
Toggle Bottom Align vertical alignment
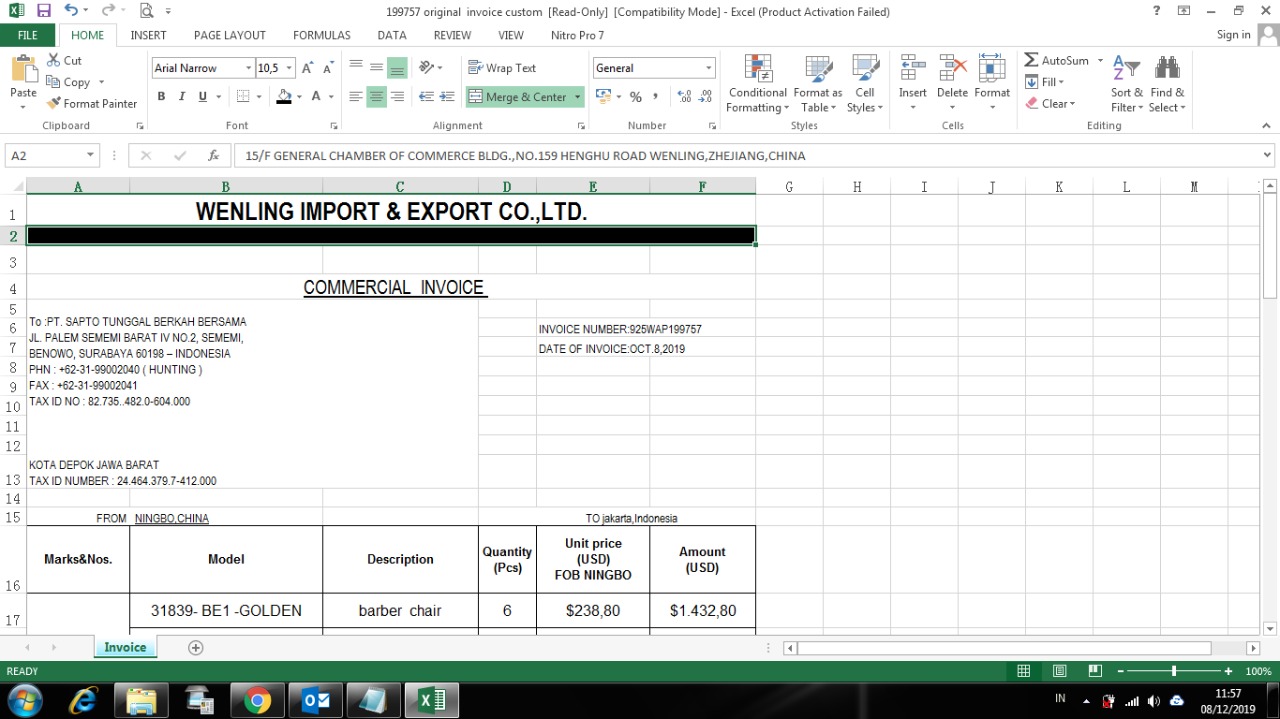(397, 68)
